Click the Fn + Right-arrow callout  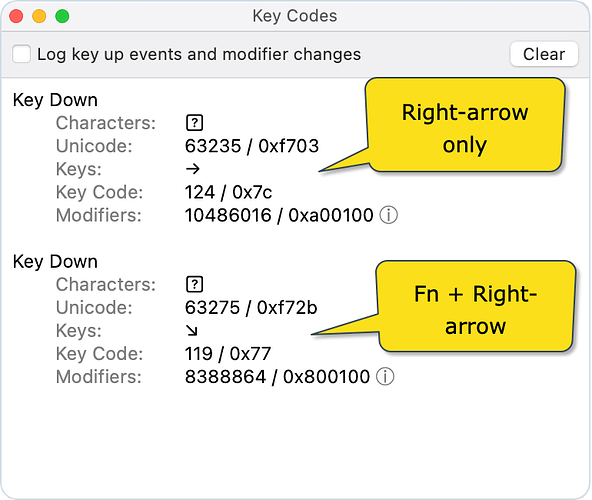(x=475, y=307)
